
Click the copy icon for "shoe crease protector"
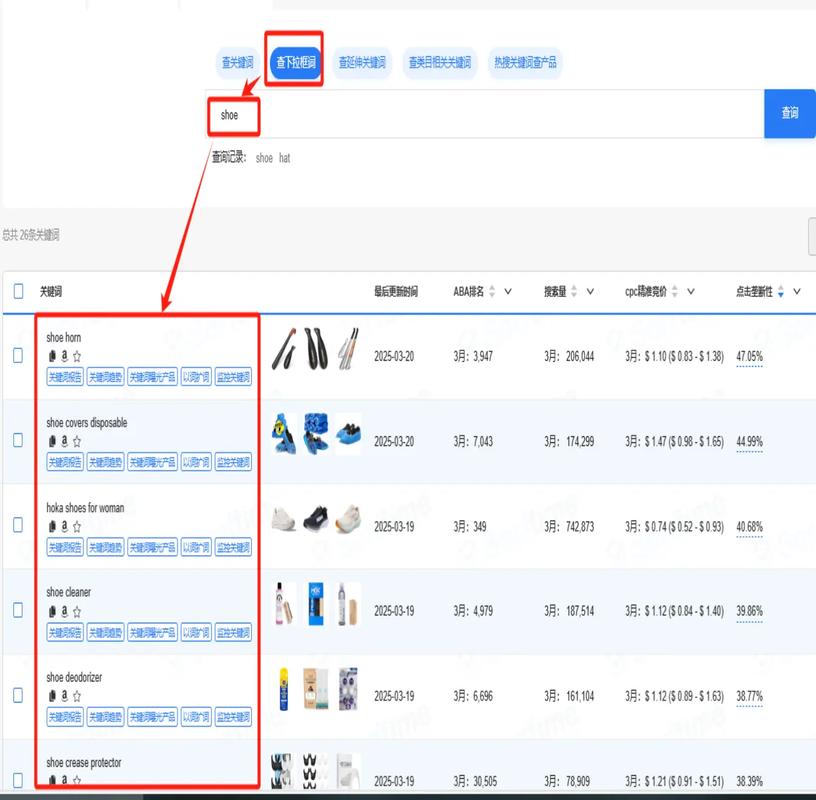(x=52, y=780)
